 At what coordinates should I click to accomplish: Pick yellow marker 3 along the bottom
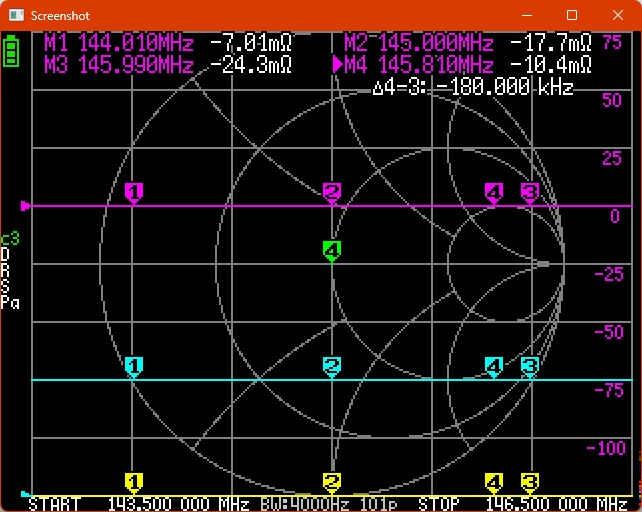530,483
